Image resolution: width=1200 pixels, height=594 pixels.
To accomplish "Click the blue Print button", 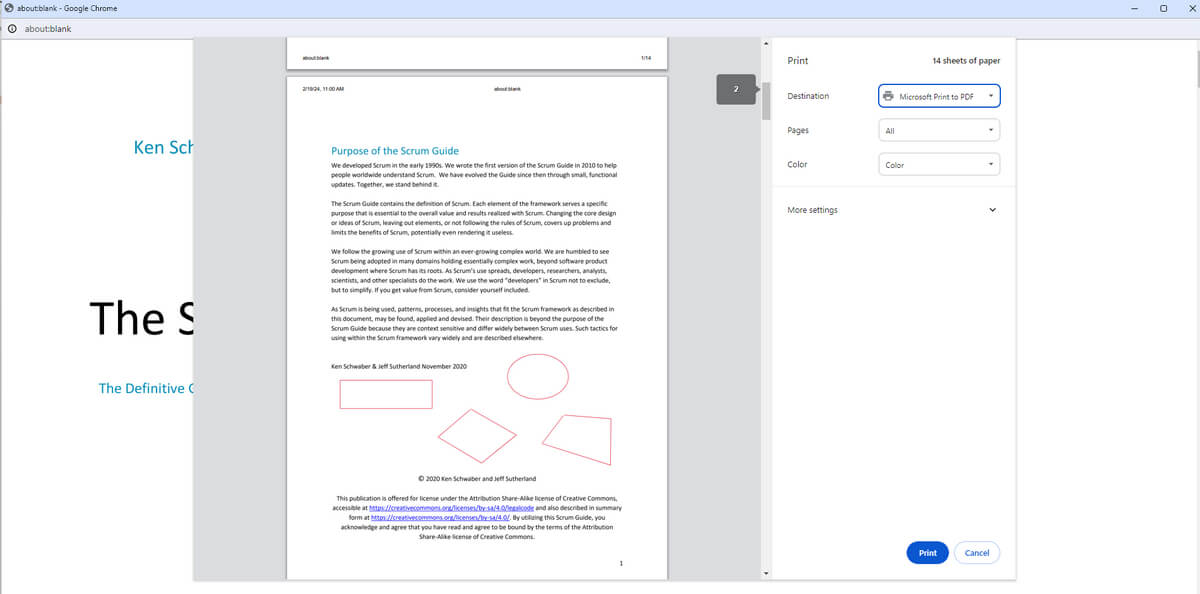I will (926, 552).
